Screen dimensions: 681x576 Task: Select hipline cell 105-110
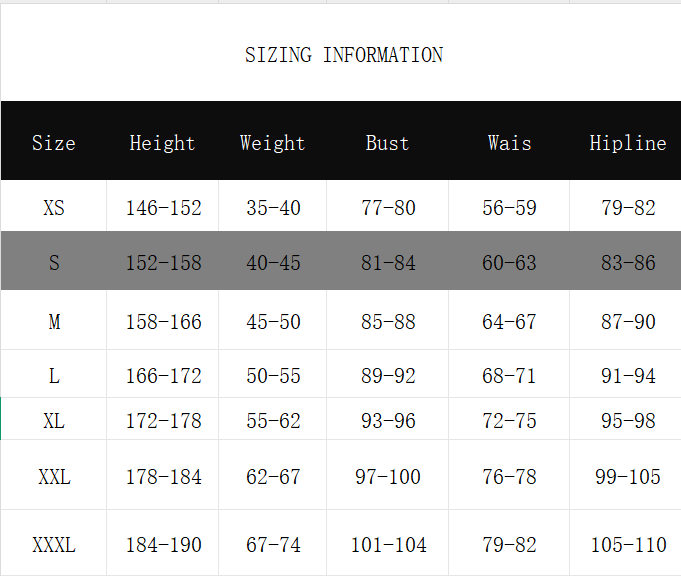point(629,545)
